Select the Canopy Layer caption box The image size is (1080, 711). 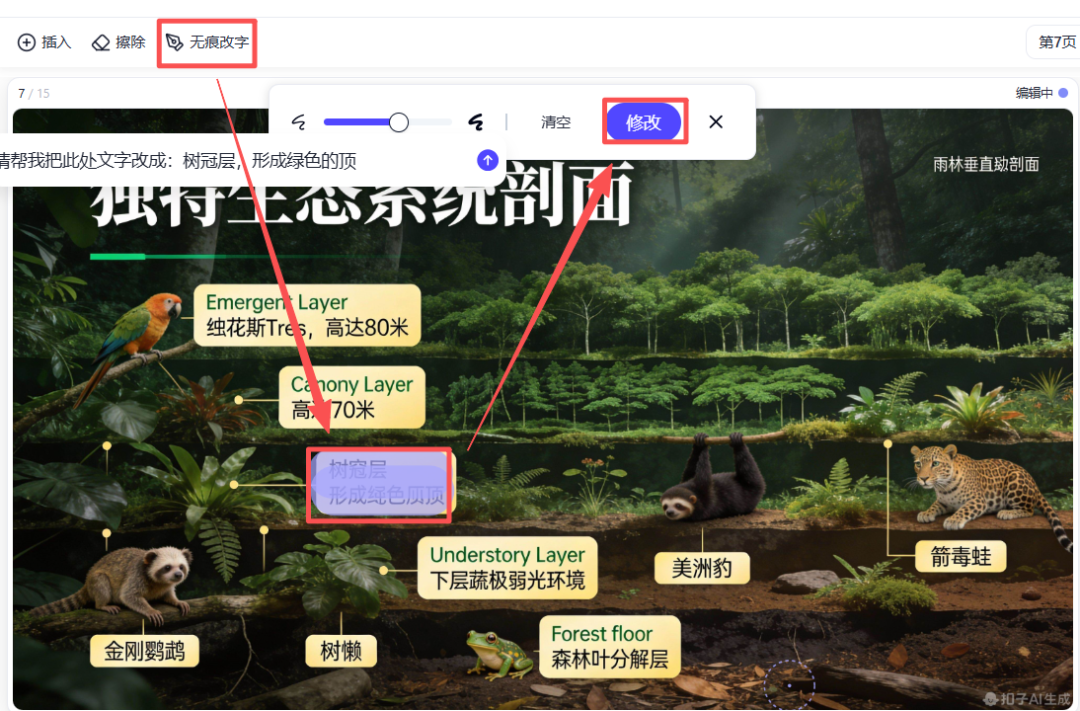pos(352,397)
